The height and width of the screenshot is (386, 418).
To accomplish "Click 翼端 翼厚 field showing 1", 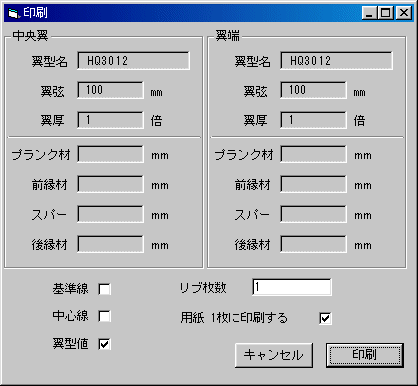I will pos(313,120).
